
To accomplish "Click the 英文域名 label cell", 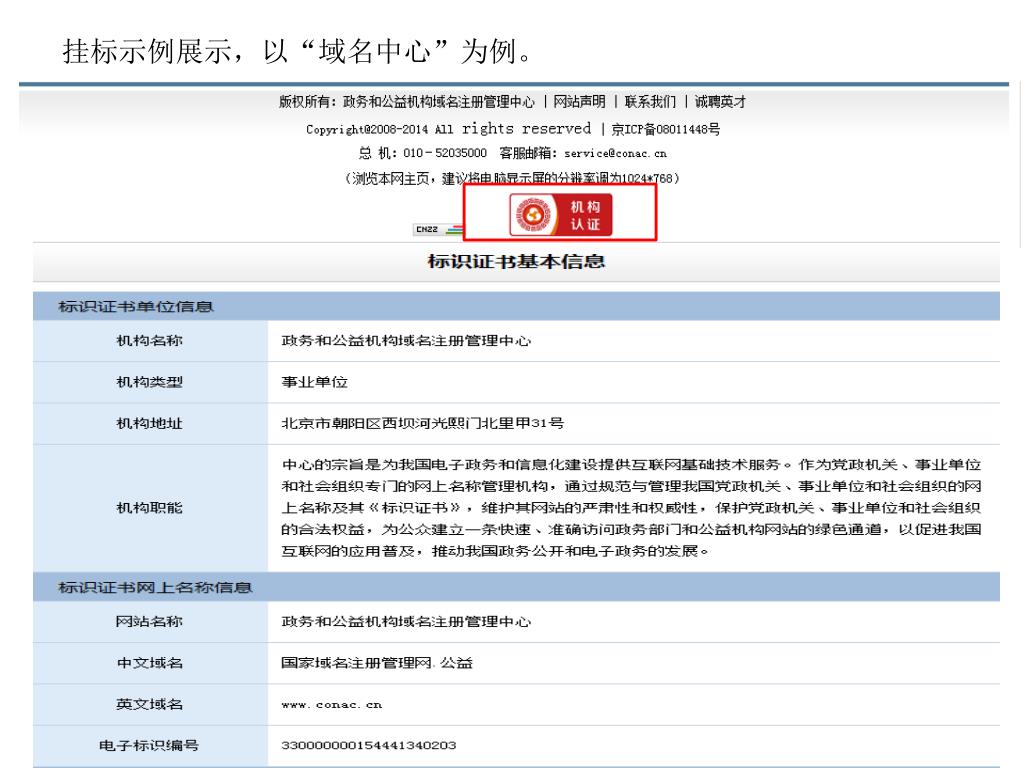I will [x=150, y=704].
